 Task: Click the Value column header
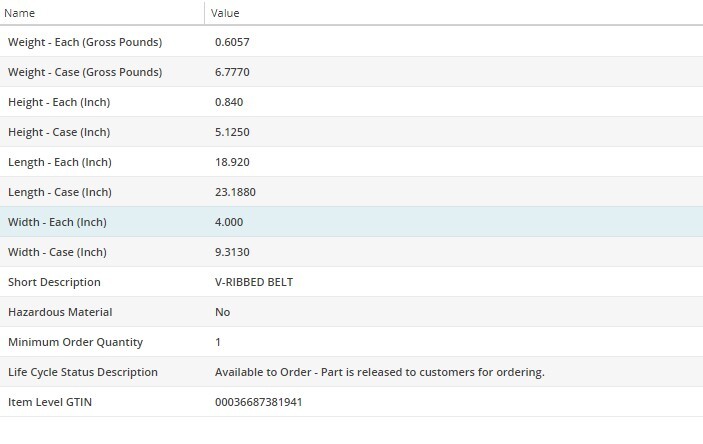coord(225,13)
